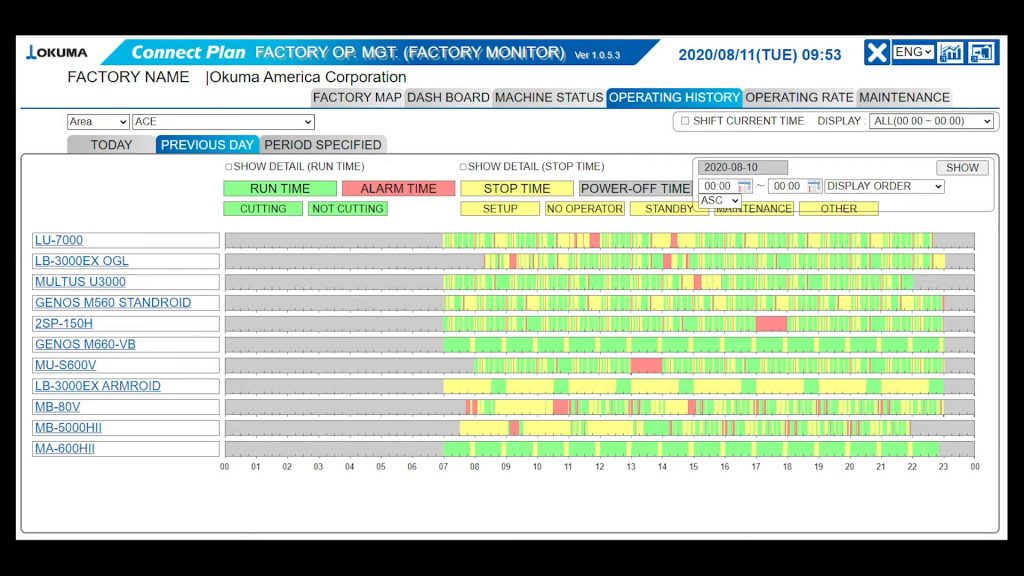The width and height of the screenshot is (1024, 576).
Task: Open the chart graph icon in header
Action: pyautogui.click(x=950, y=53)
